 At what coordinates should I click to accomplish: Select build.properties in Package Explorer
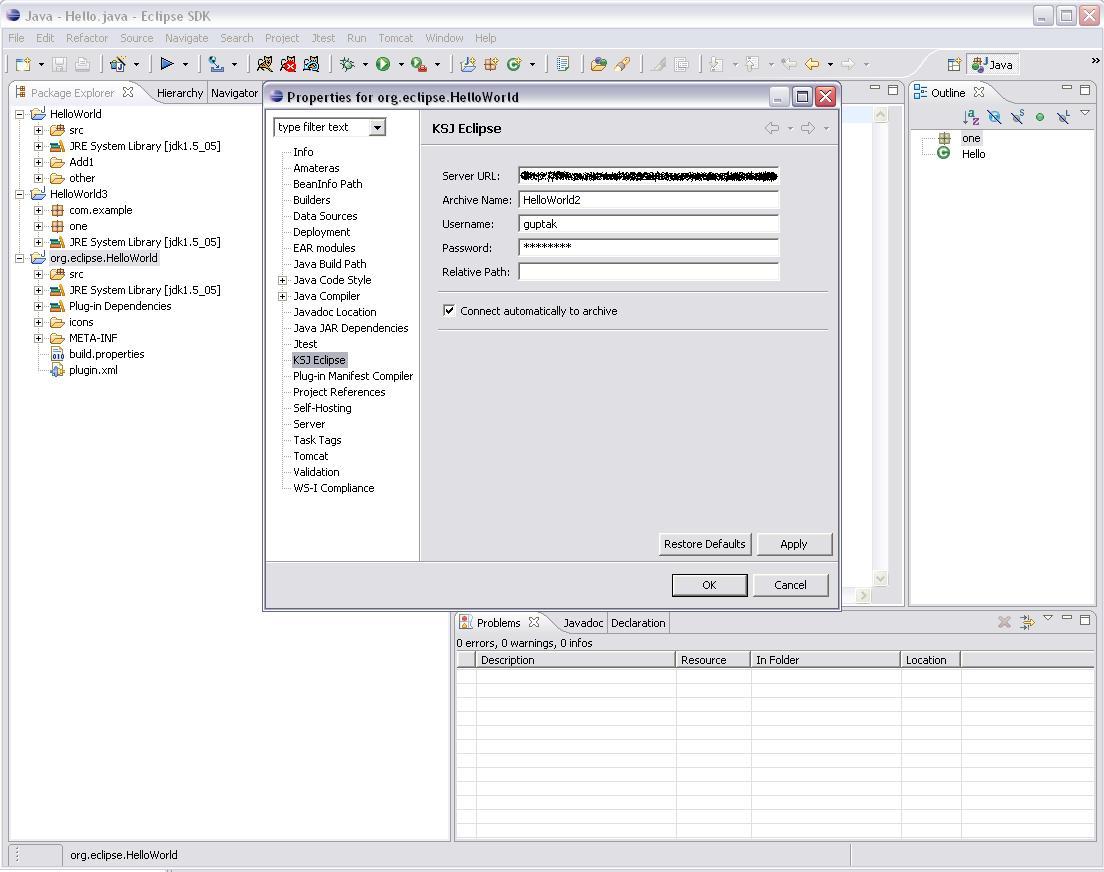(x=106, y=354)
